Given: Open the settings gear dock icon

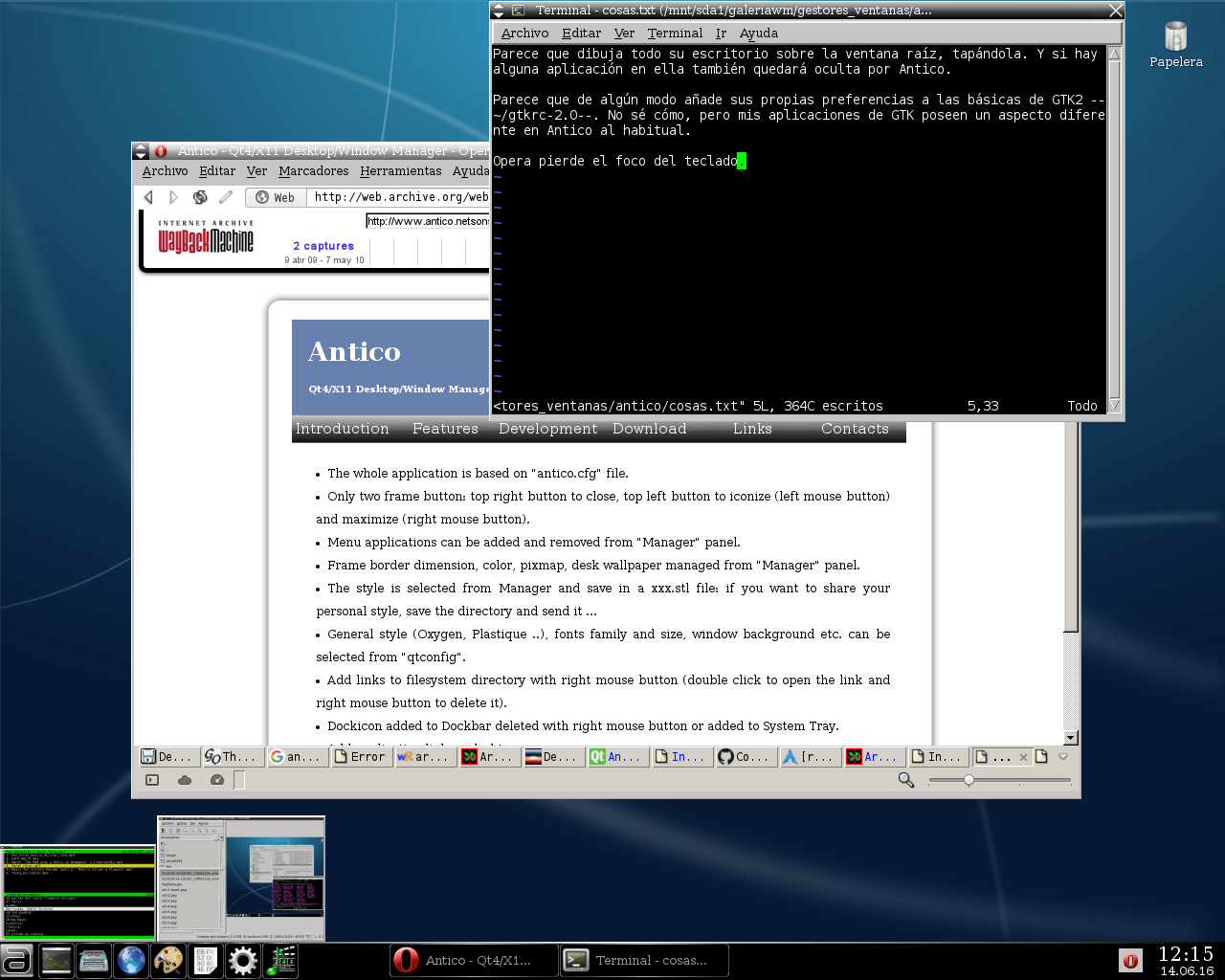Looking at the screenshot, I should tap(243, 960).
